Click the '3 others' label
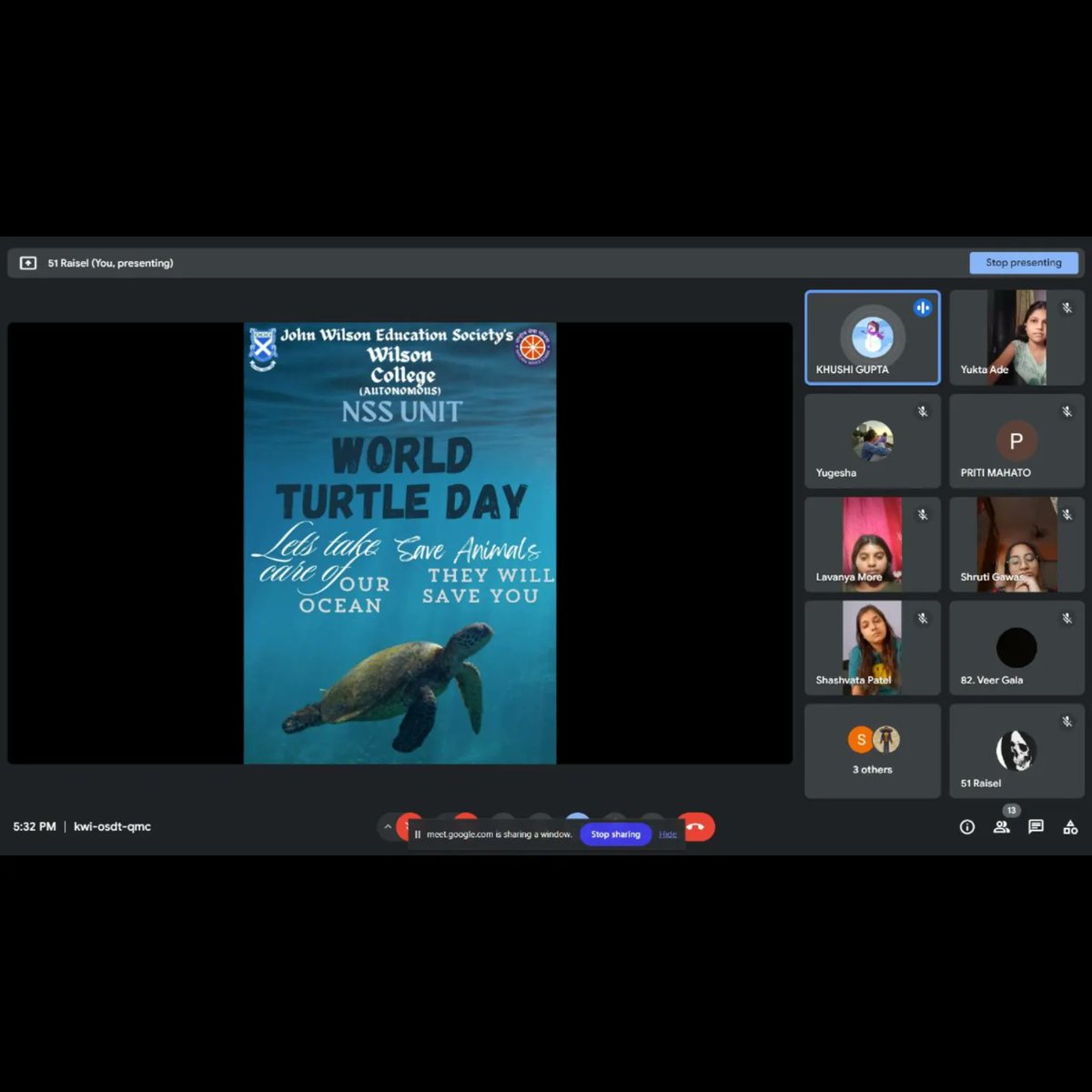1092x1092 pixels. pyautogui.click(x=873, y=769)
